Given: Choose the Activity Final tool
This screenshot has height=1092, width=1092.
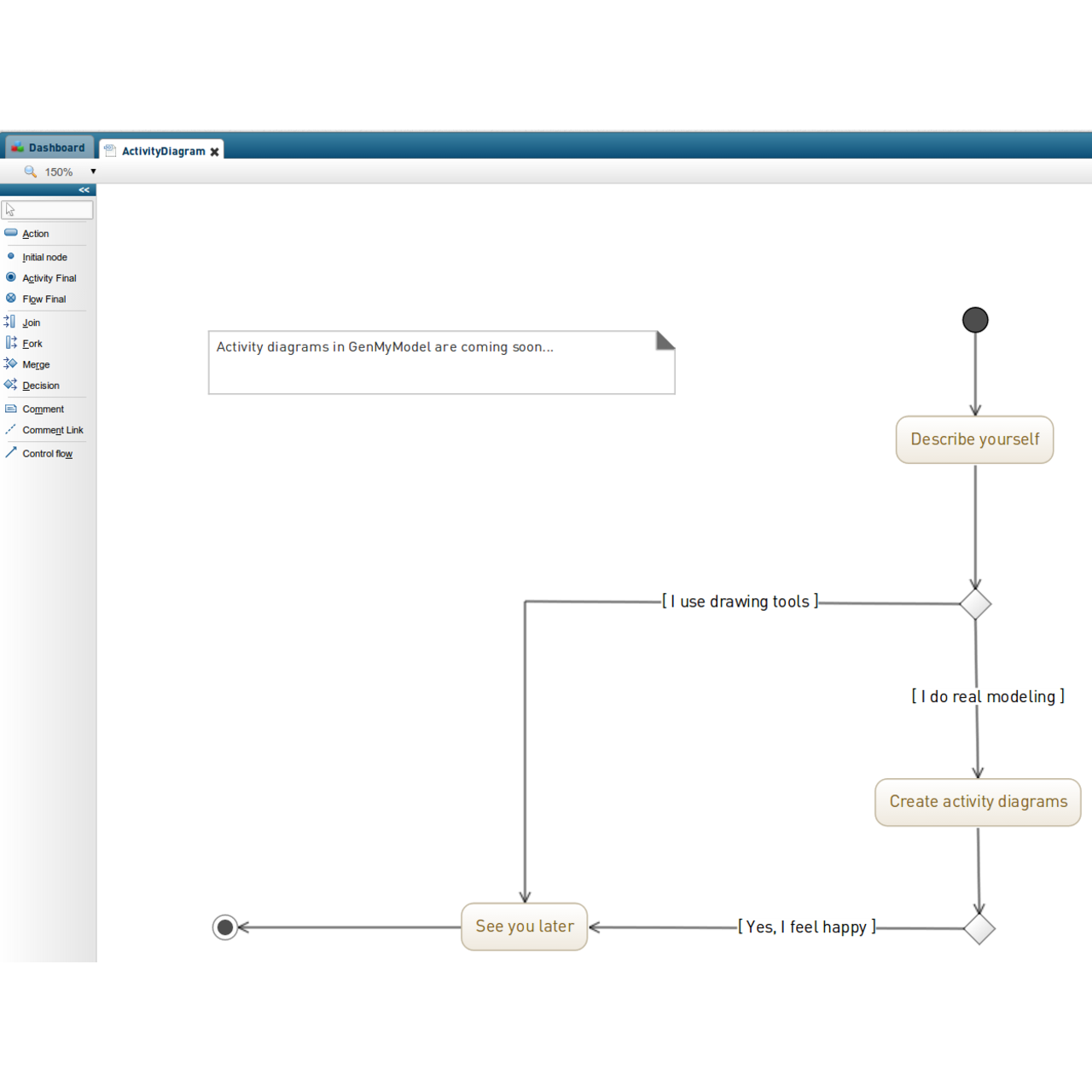Looking at the screenshot, I should coord(49,278).
